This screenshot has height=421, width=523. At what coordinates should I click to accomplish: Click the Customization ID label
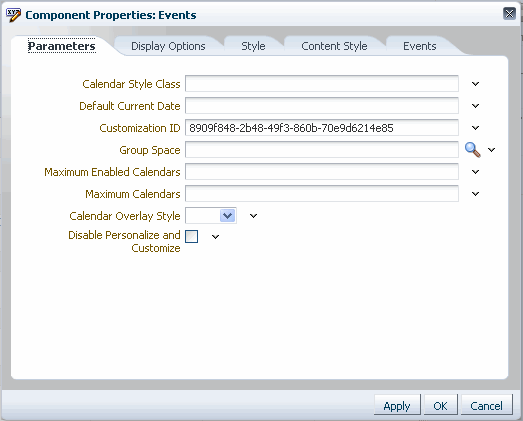[140, 128]
